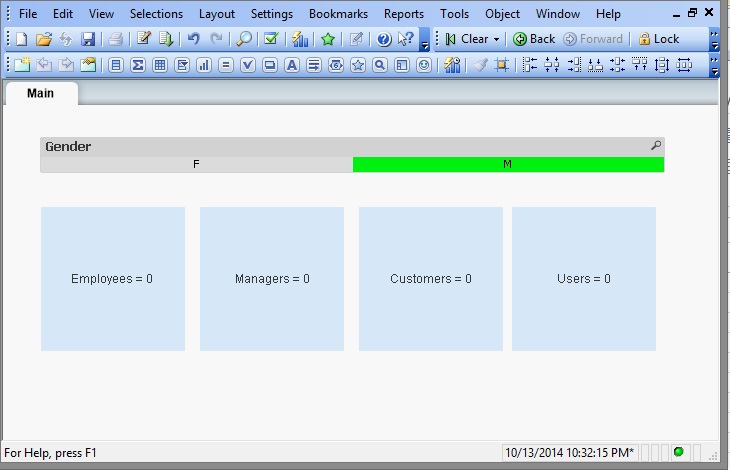The width and height of the screenshot is (730, 470).
Task: Select the Customers = 0 text box
Action: [431, 279]
